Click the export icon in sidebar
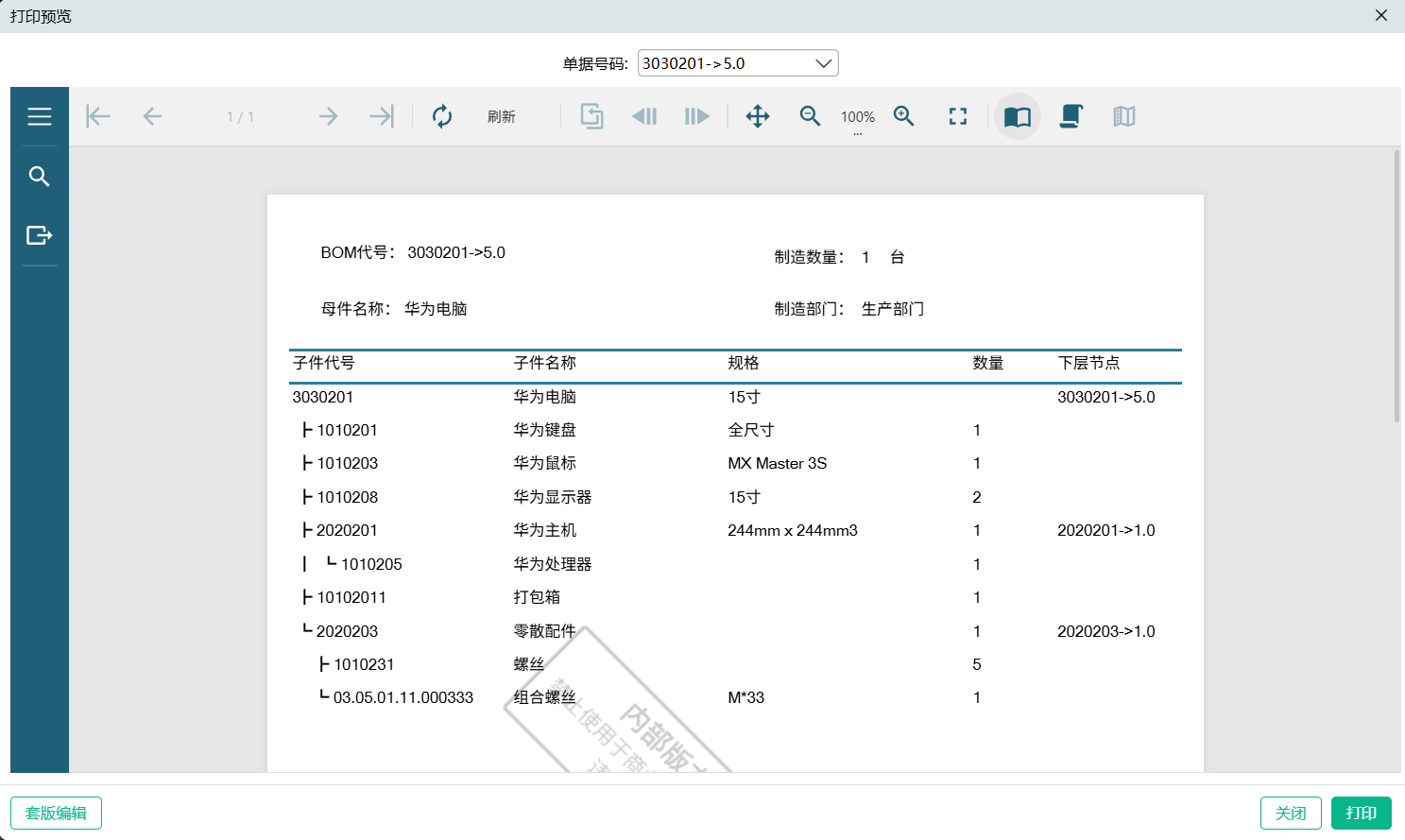The height and width of the screenshot is (840, 1405). pos(39,235)
